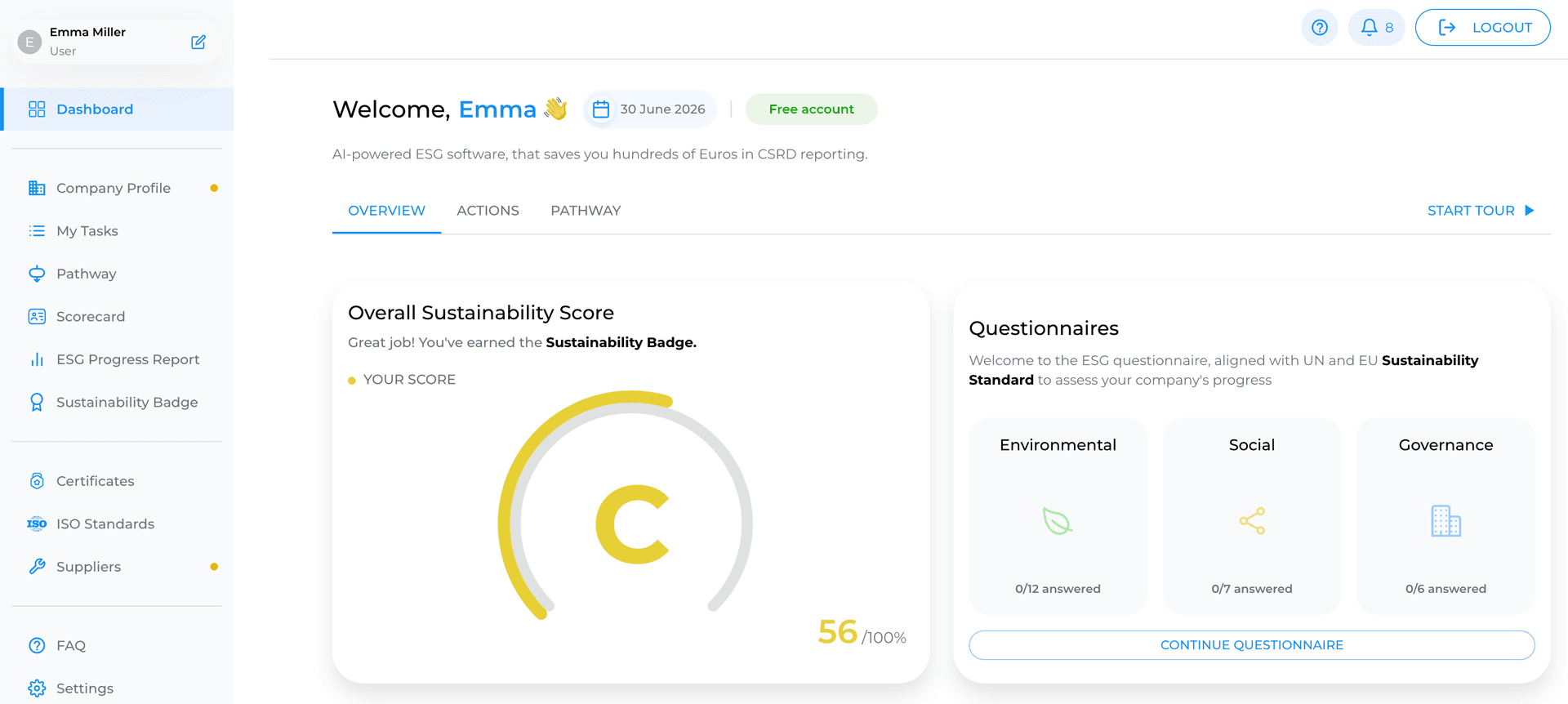Click the Settings gear icon
Screen dimensions: 1568x704
point(37,688)
